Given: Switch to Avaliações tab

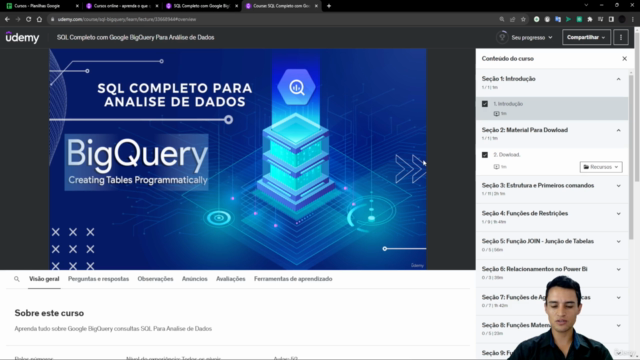Looking at the screenshot, I should [x=231, y=279].
